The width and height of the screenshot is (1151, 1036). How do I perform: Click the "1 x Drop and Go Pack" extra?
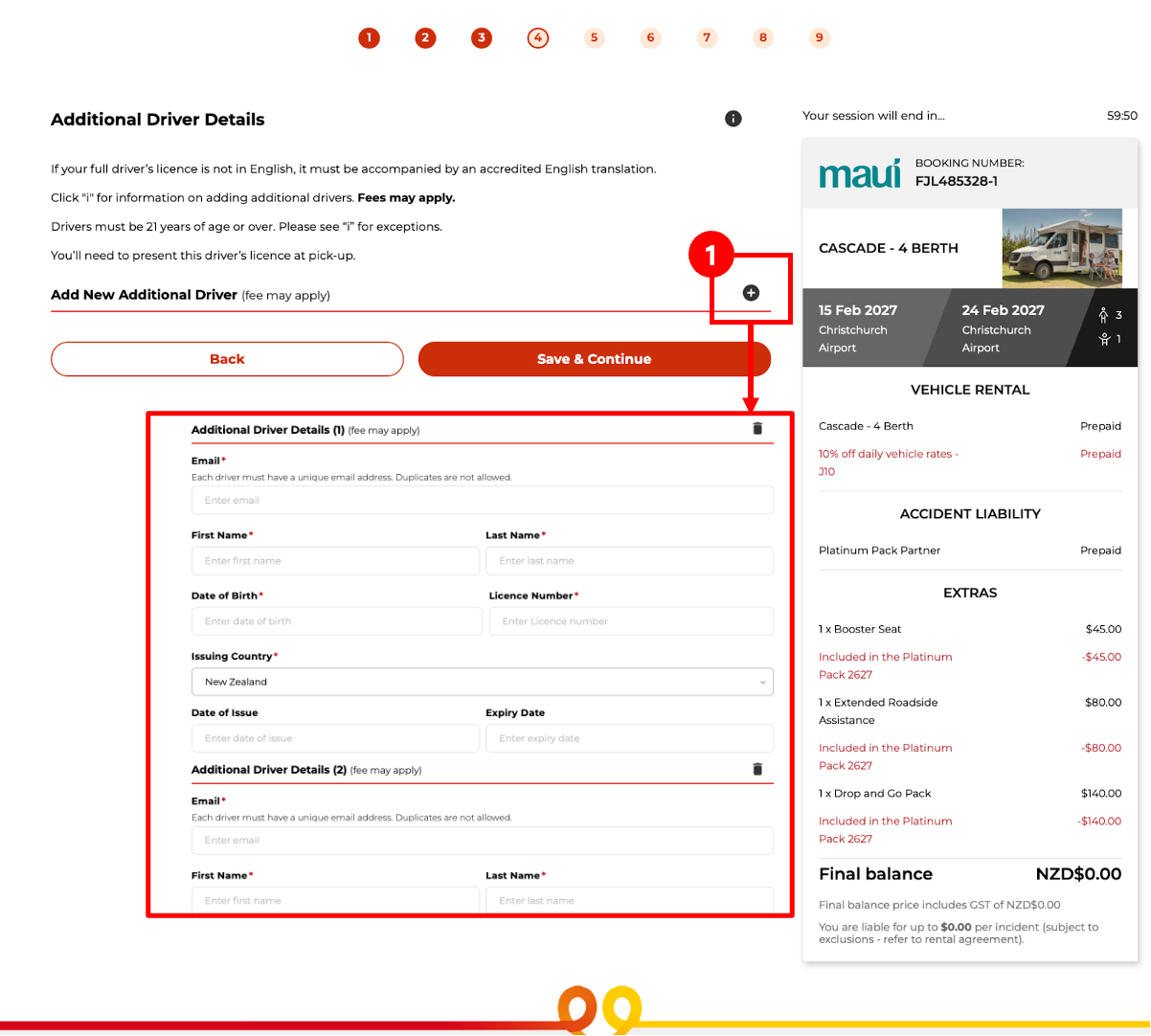pos(875,794)
